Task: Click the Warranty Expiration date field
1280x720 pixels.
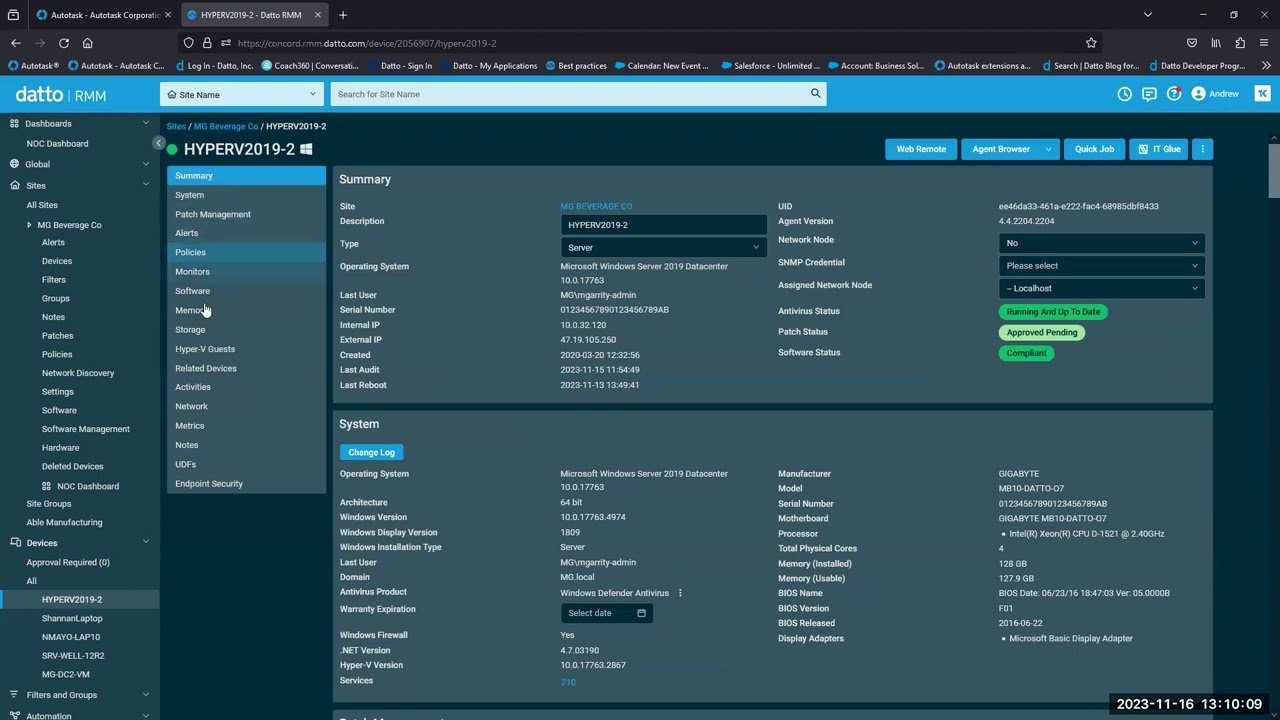Action: [x=606, y=613]
